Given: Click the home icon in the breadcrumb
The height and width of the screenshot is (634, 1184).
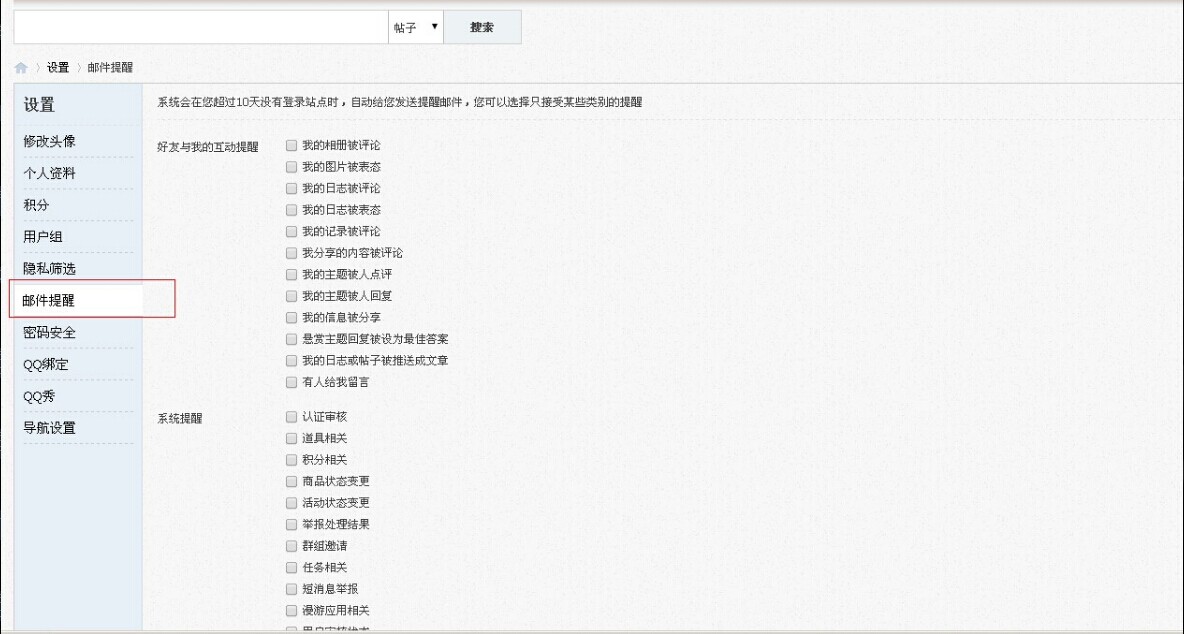Looking at the screenshot, I should click(21, 67).
